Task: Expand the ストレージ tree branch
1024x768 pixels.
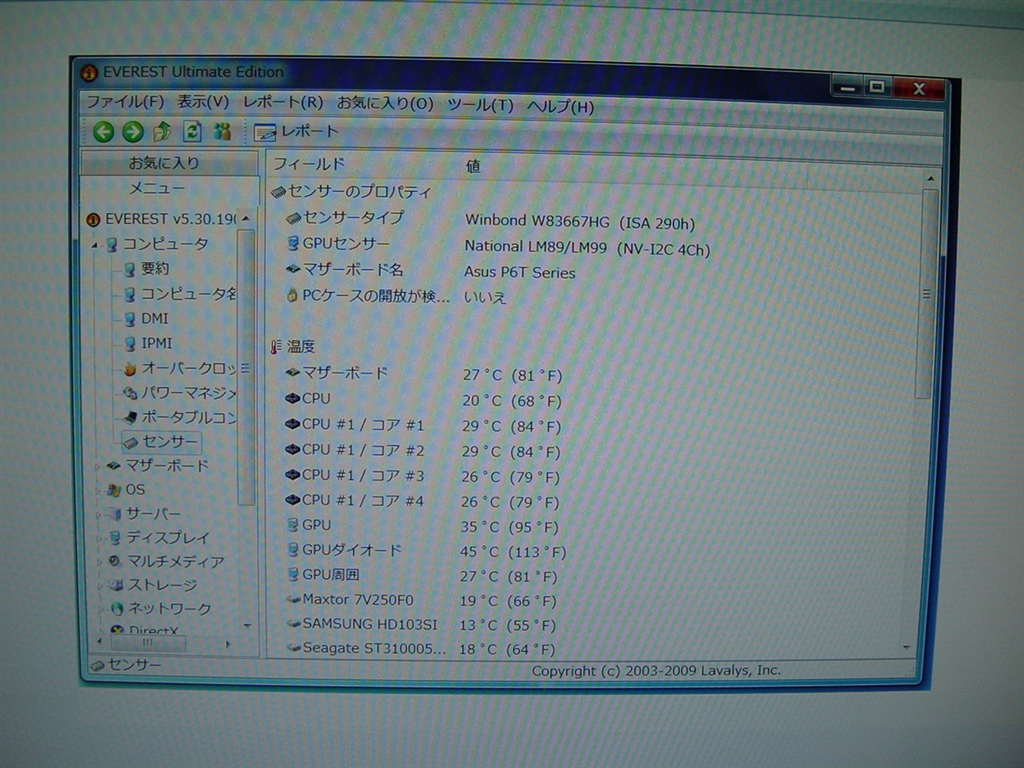Action: coord(99,586)
